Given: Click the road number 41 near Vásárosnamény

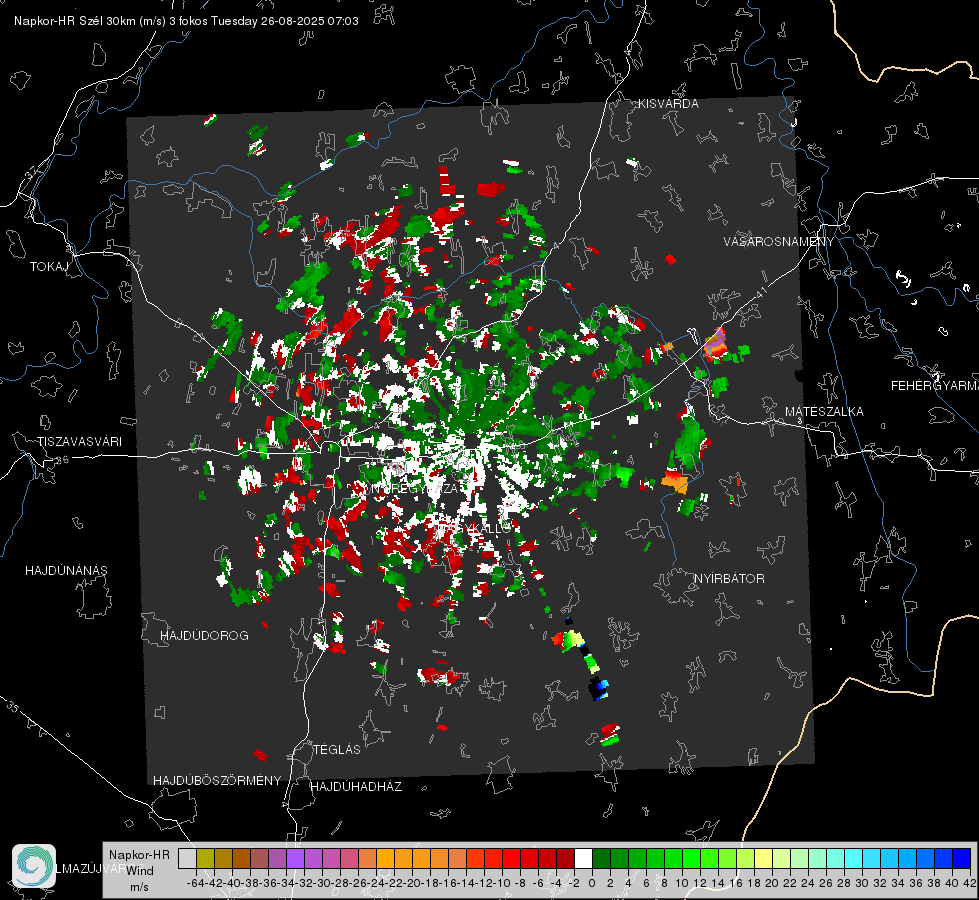Looking at the screenshot, I should (760, 292).
